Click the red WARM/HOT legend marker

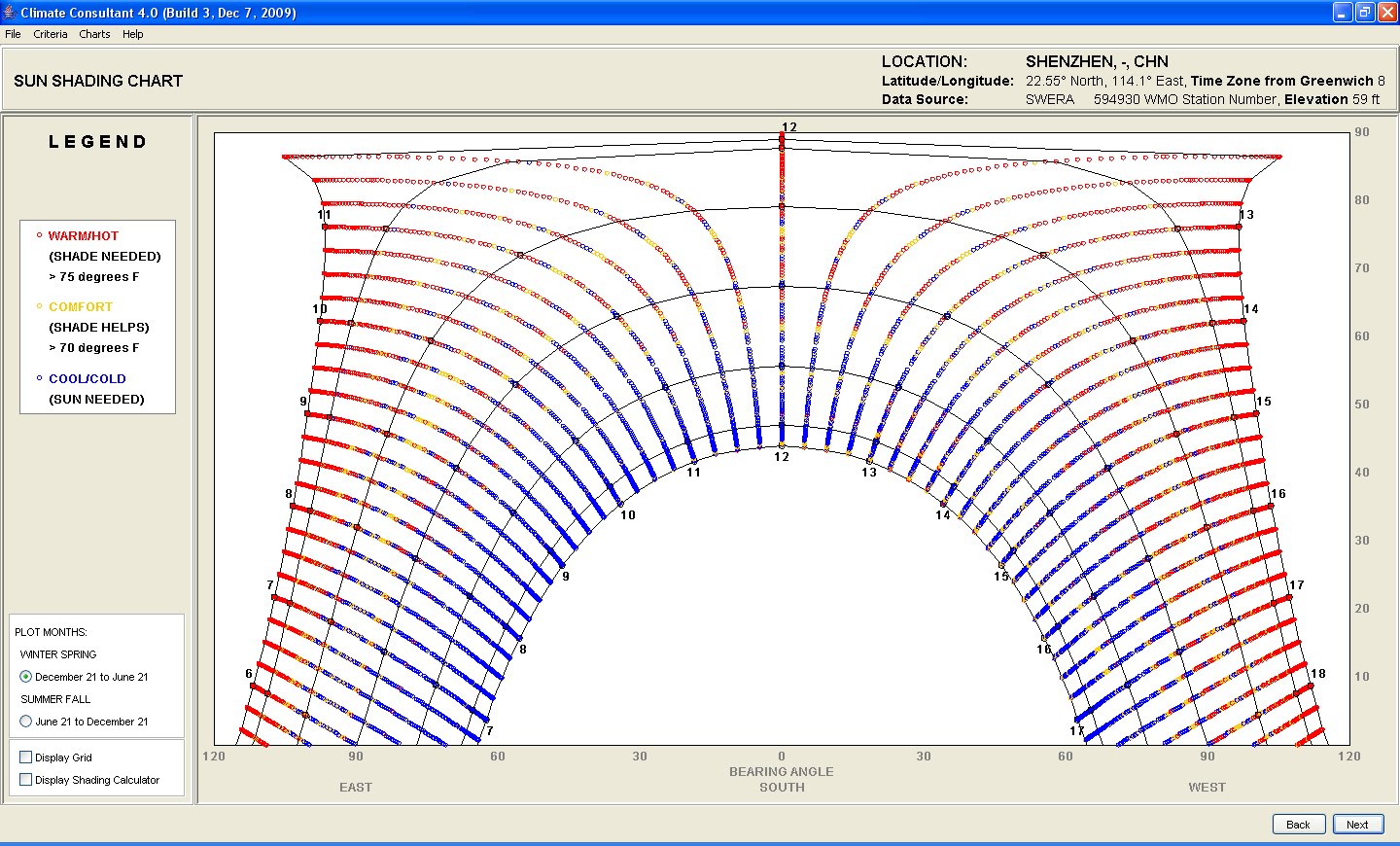tap(39, 235)
